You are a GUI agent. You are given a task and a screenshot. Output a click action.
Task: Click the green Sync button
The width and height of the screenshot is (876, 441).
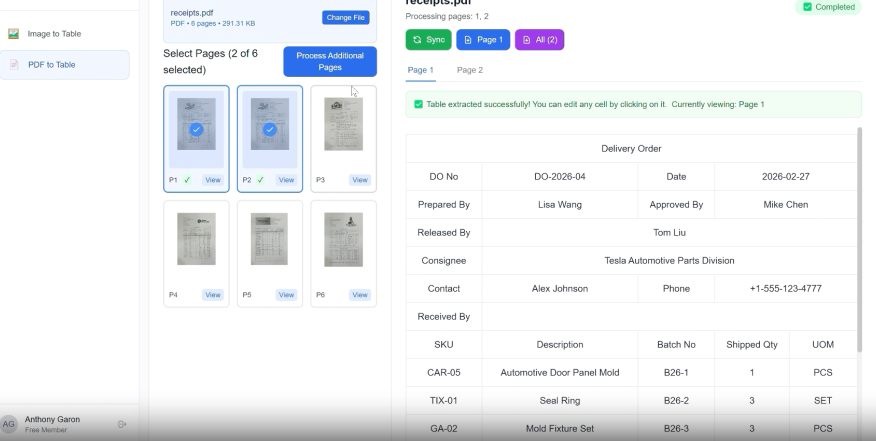click(429, 40)
